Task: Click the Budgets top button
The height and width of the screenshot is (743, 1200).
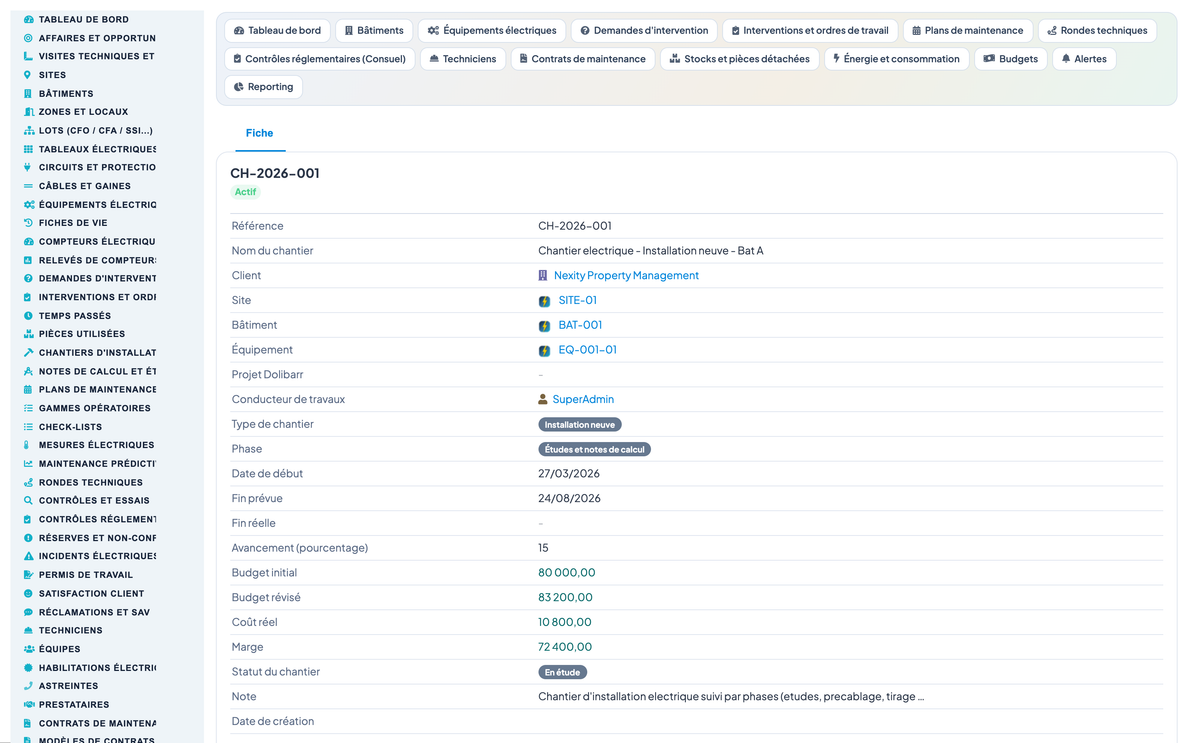Action: [1011, 59]
